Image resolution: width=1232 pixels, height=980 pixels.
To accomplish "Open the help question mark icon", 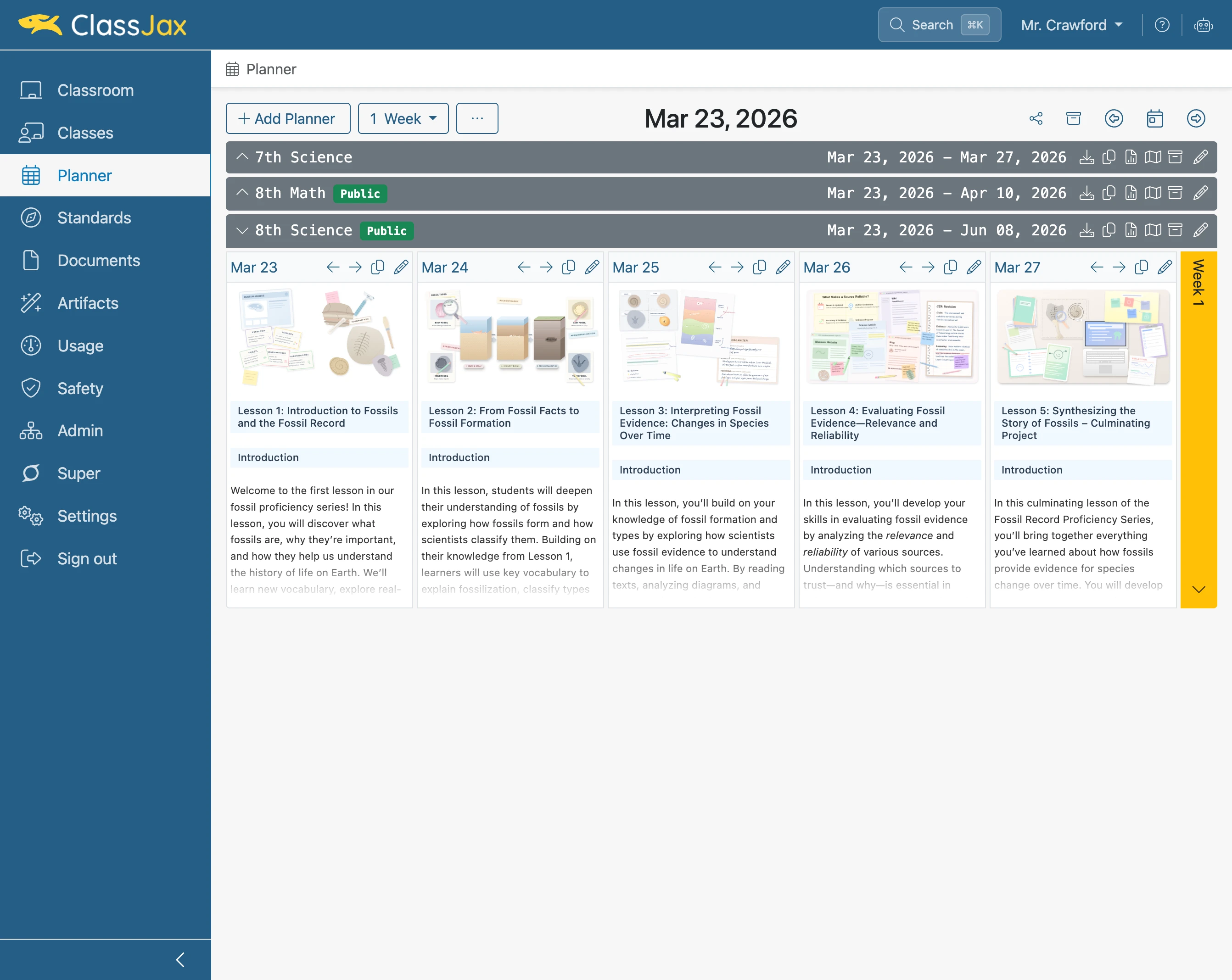I will pos(1162,25).
